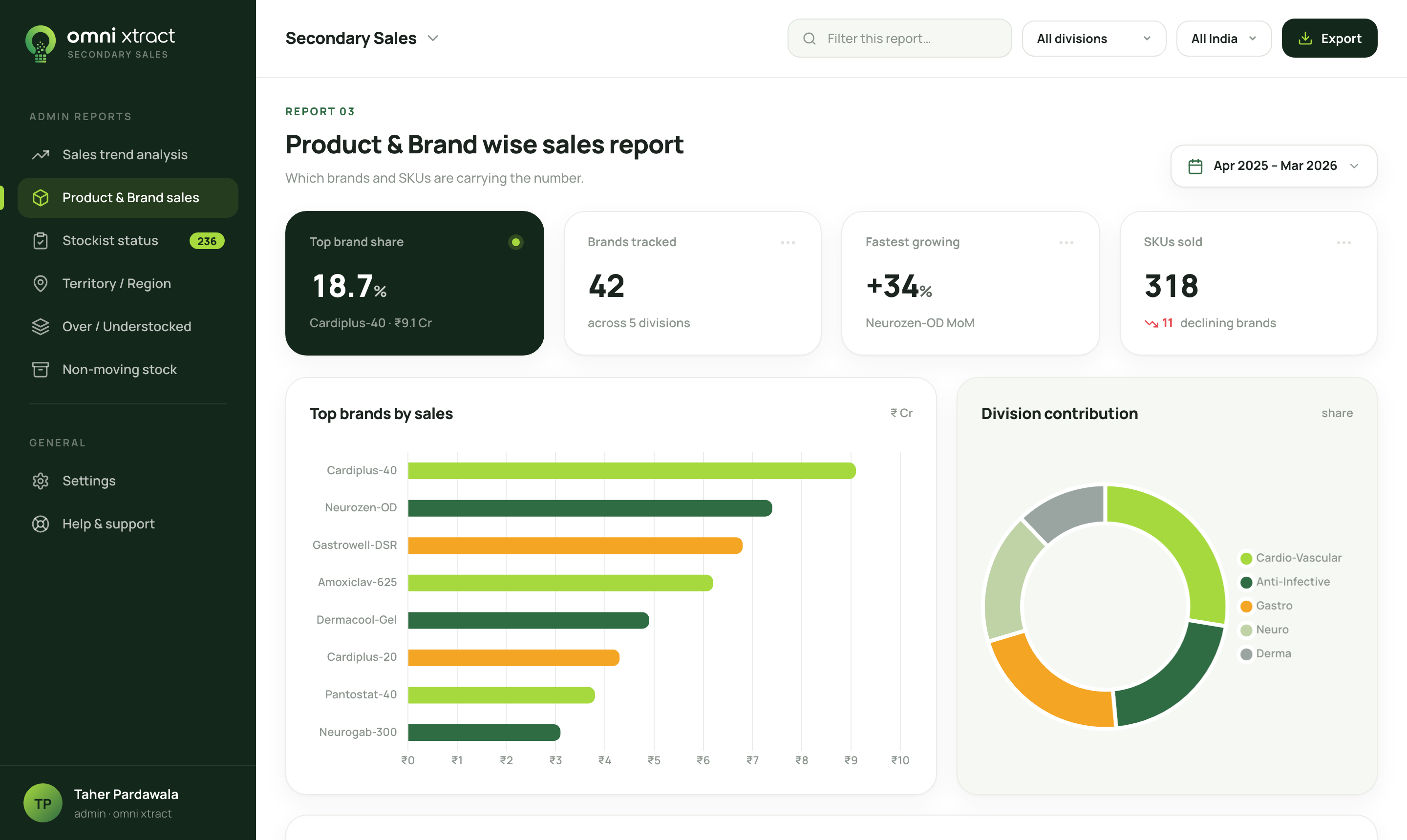
Task: Click the Territory / Region pin icon
Action: tap(41, 284)
